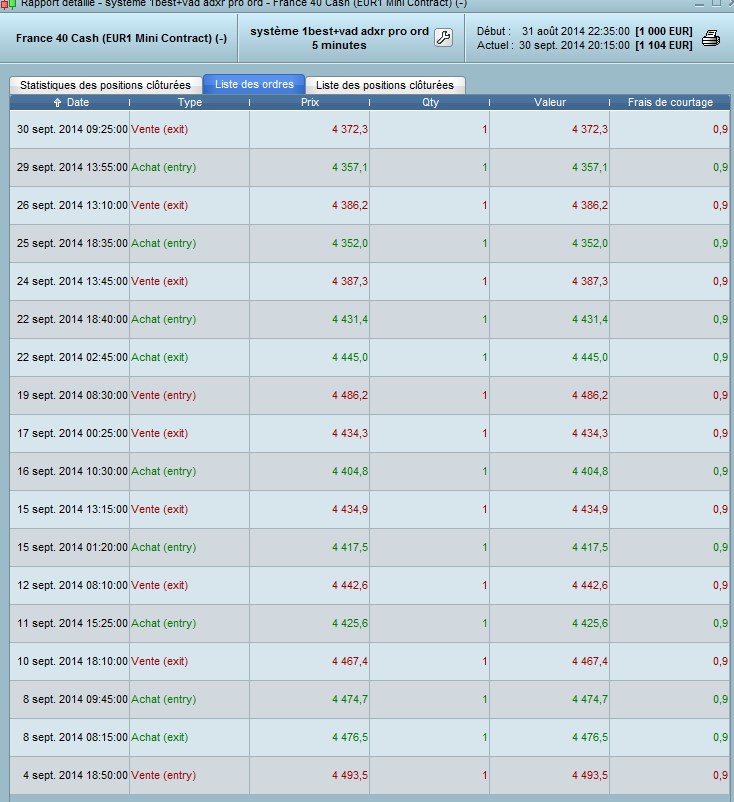The image size is (734, 802).
Task: Open system settings via wrench icon
Action: pyautogui.click(x=443, y=38)
